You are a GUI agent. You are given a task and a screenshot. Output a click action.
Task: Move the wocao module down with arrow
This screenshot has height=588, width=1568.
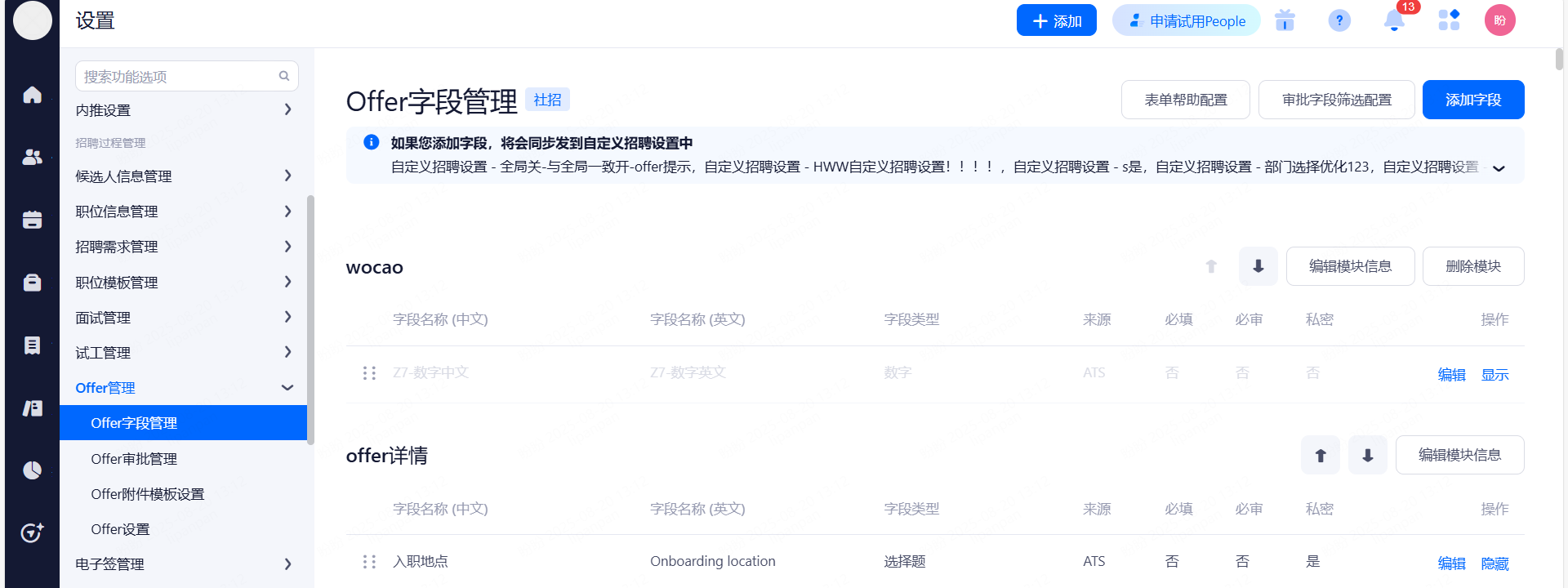pos(1258,266)
